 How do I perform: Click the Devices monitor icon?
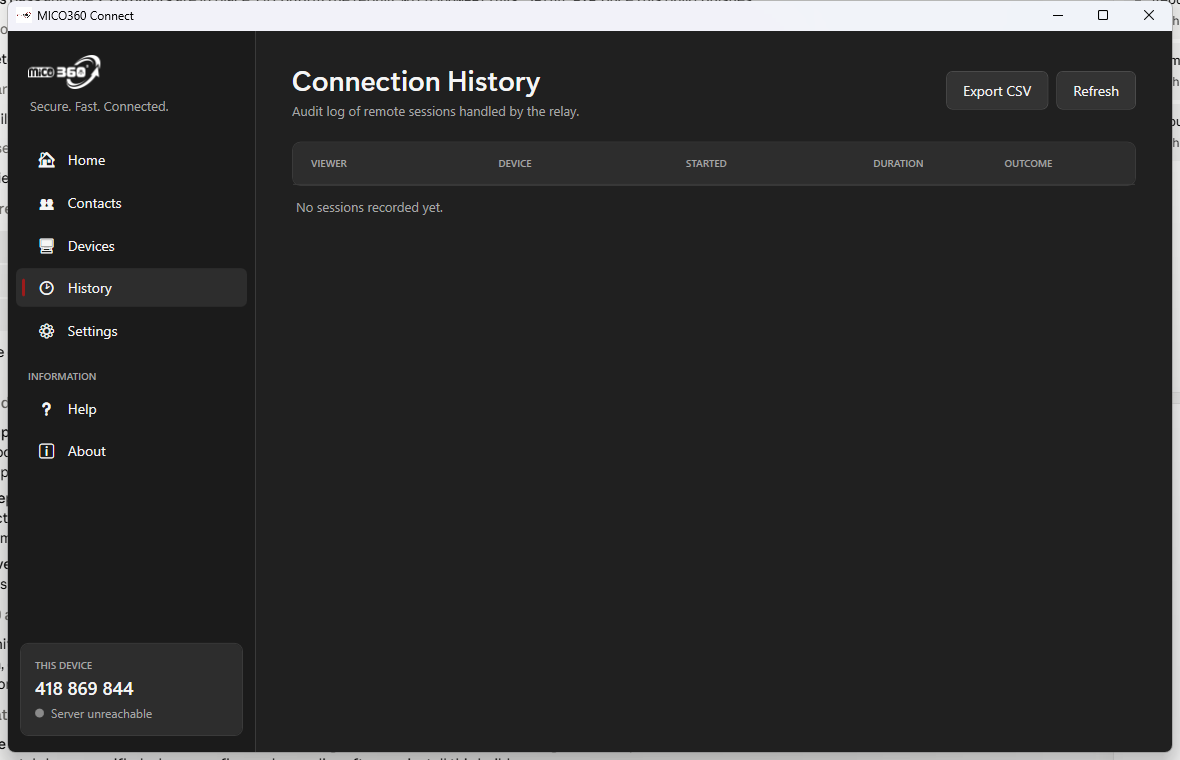47,246
